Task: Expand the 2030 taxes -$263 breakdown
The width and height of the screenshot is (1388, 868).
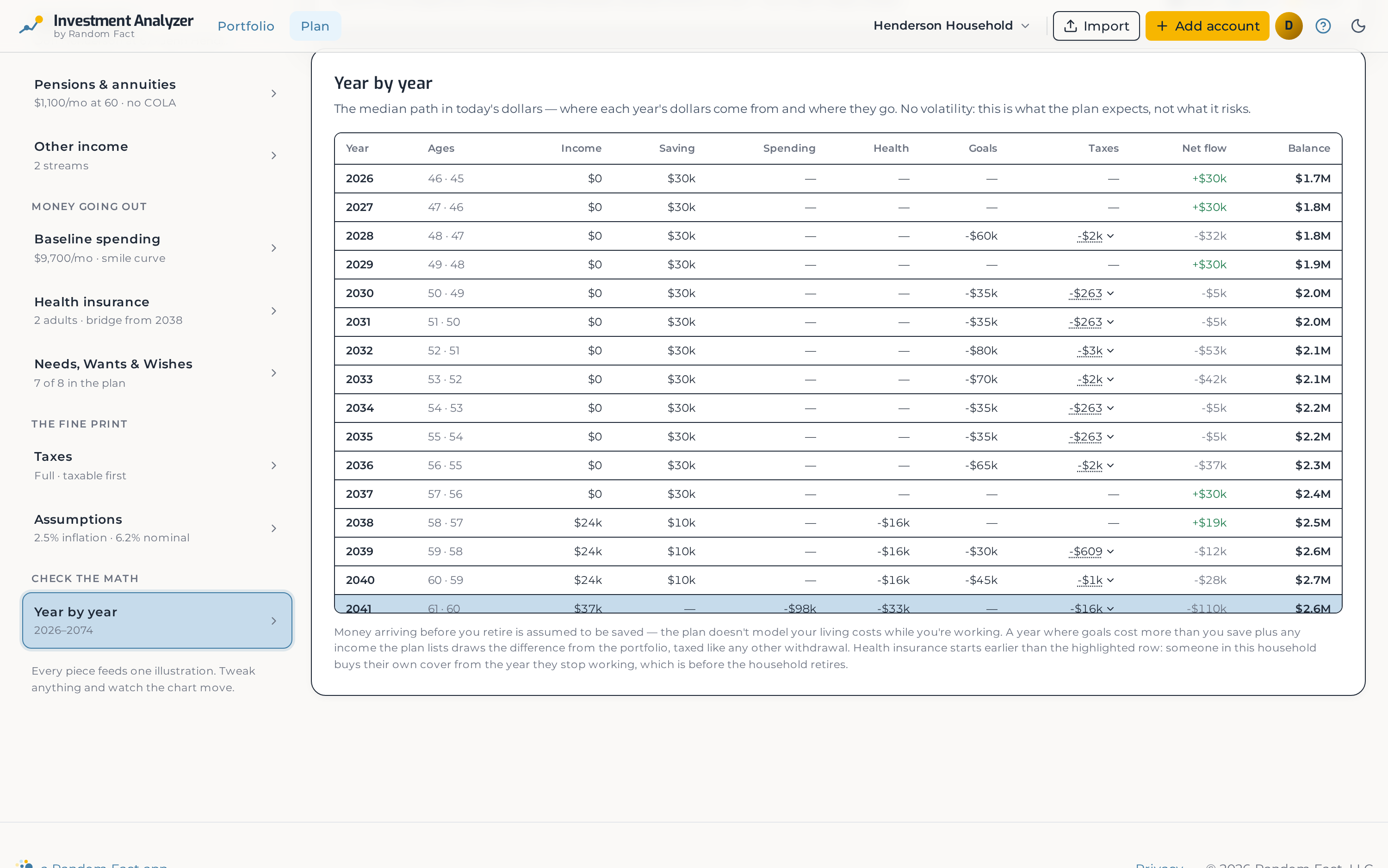Action: click(x=1092, y=293)
